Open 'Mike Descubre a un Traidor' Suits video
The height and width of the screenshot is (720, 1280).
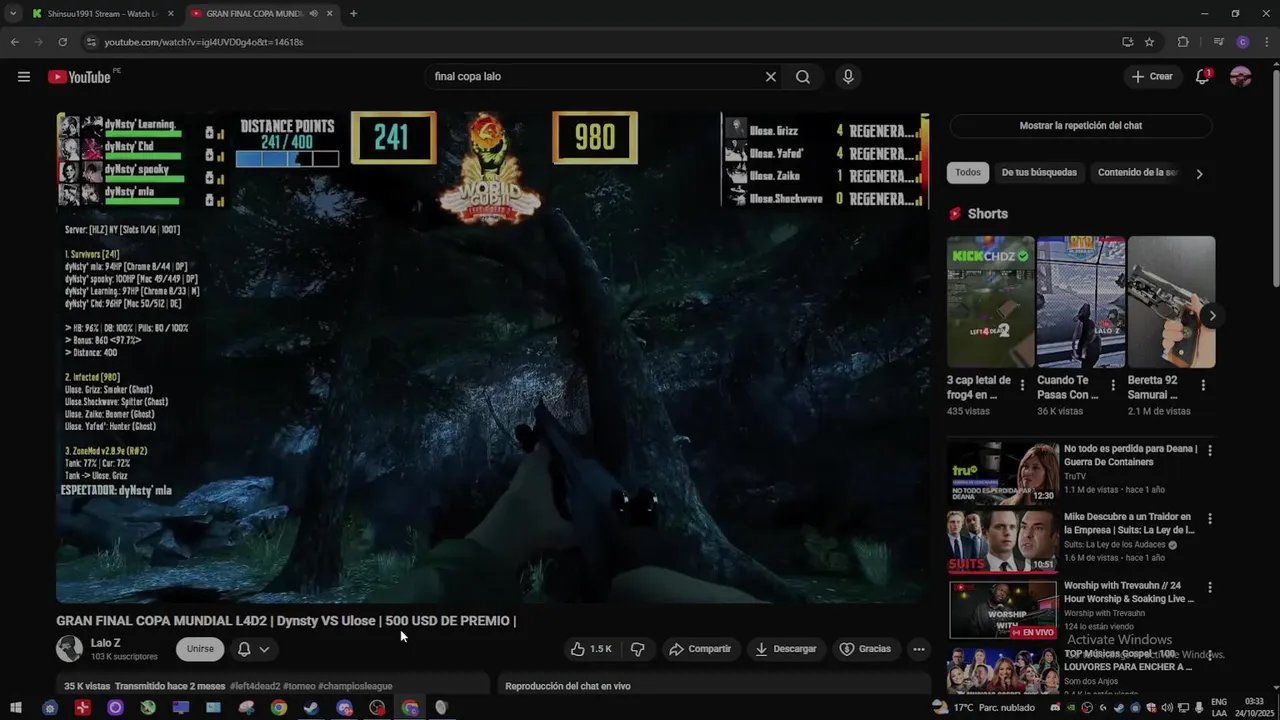[1003, 541]
